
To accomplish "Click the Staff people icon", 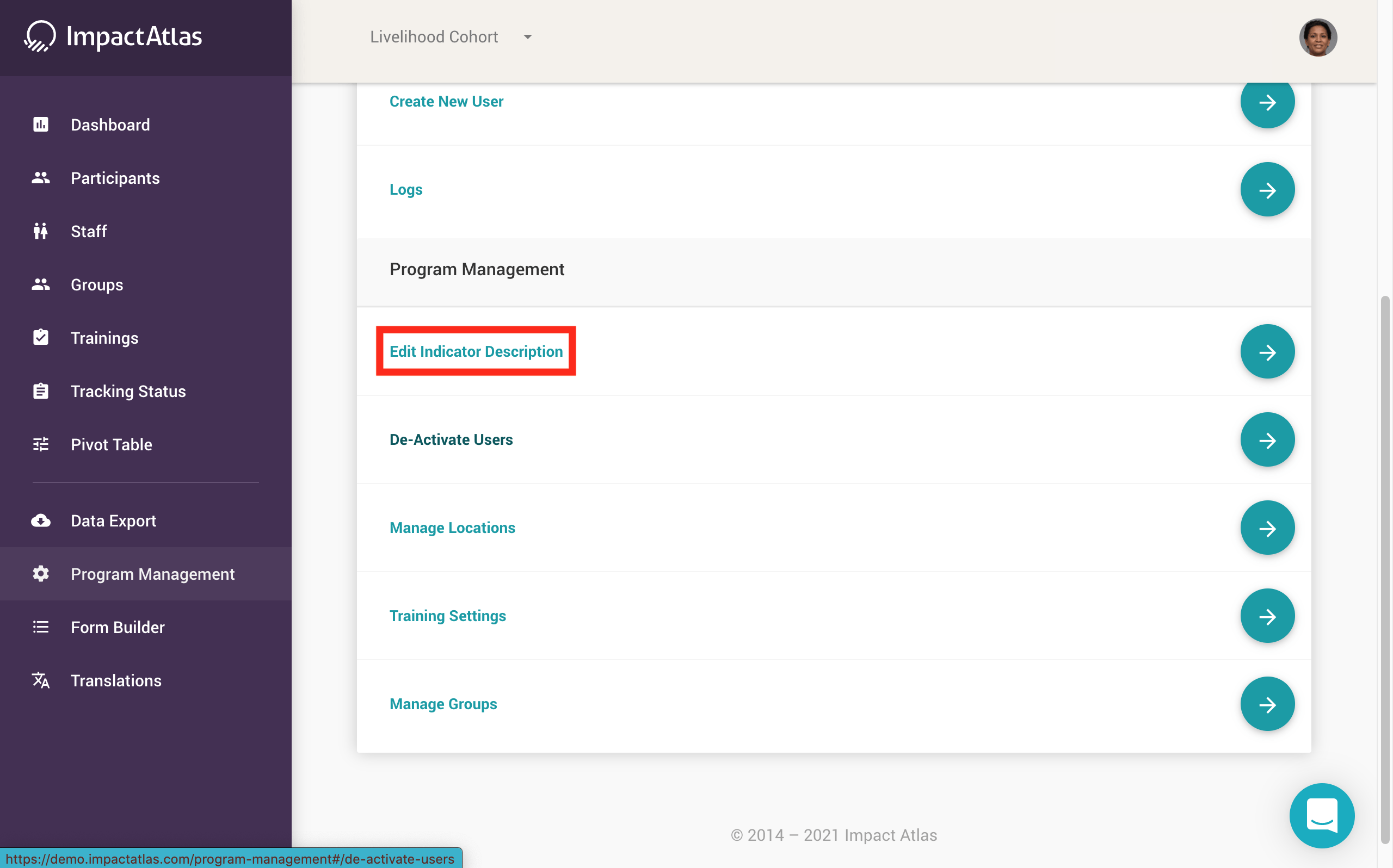I will pos(41,231).
